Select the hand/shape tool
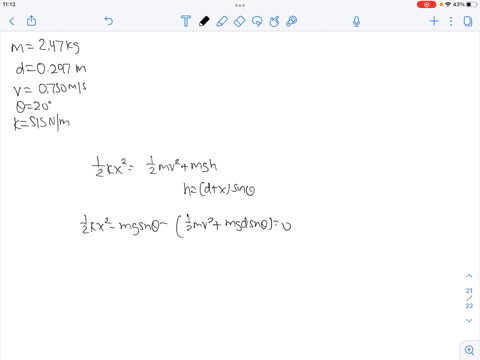The width and height of the screenshot is (480, 360). click(x=274, y=21)
